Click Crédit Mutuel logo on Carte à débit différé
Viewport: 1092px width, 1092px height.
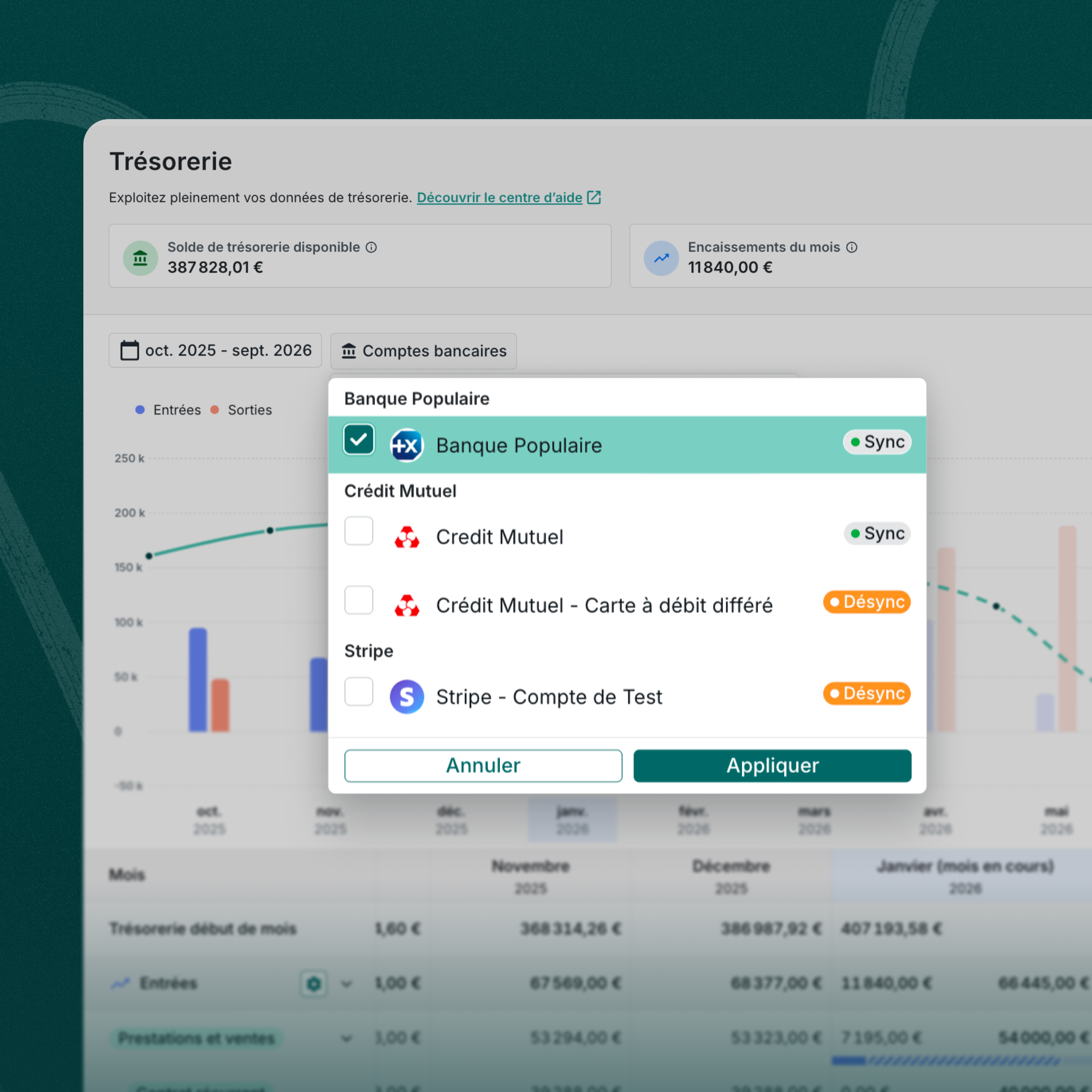[x=407, y=606]
